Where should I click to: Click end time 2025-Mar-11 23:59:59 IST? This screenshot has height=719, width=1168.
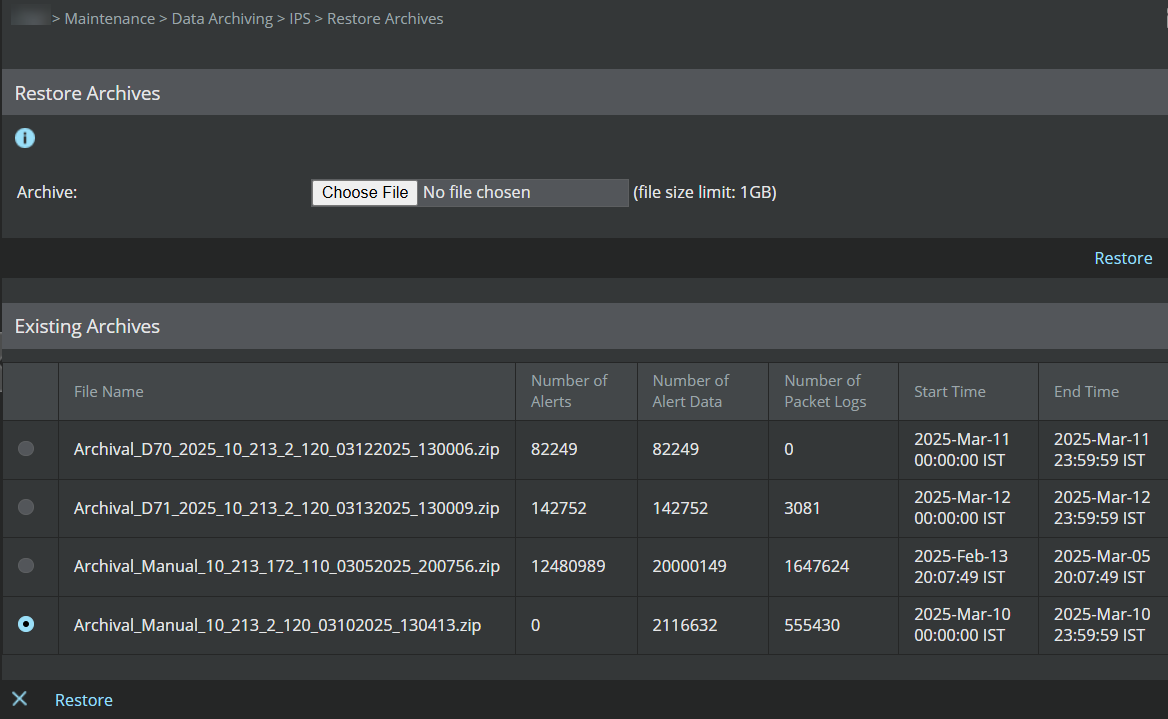coord(1102,449)
